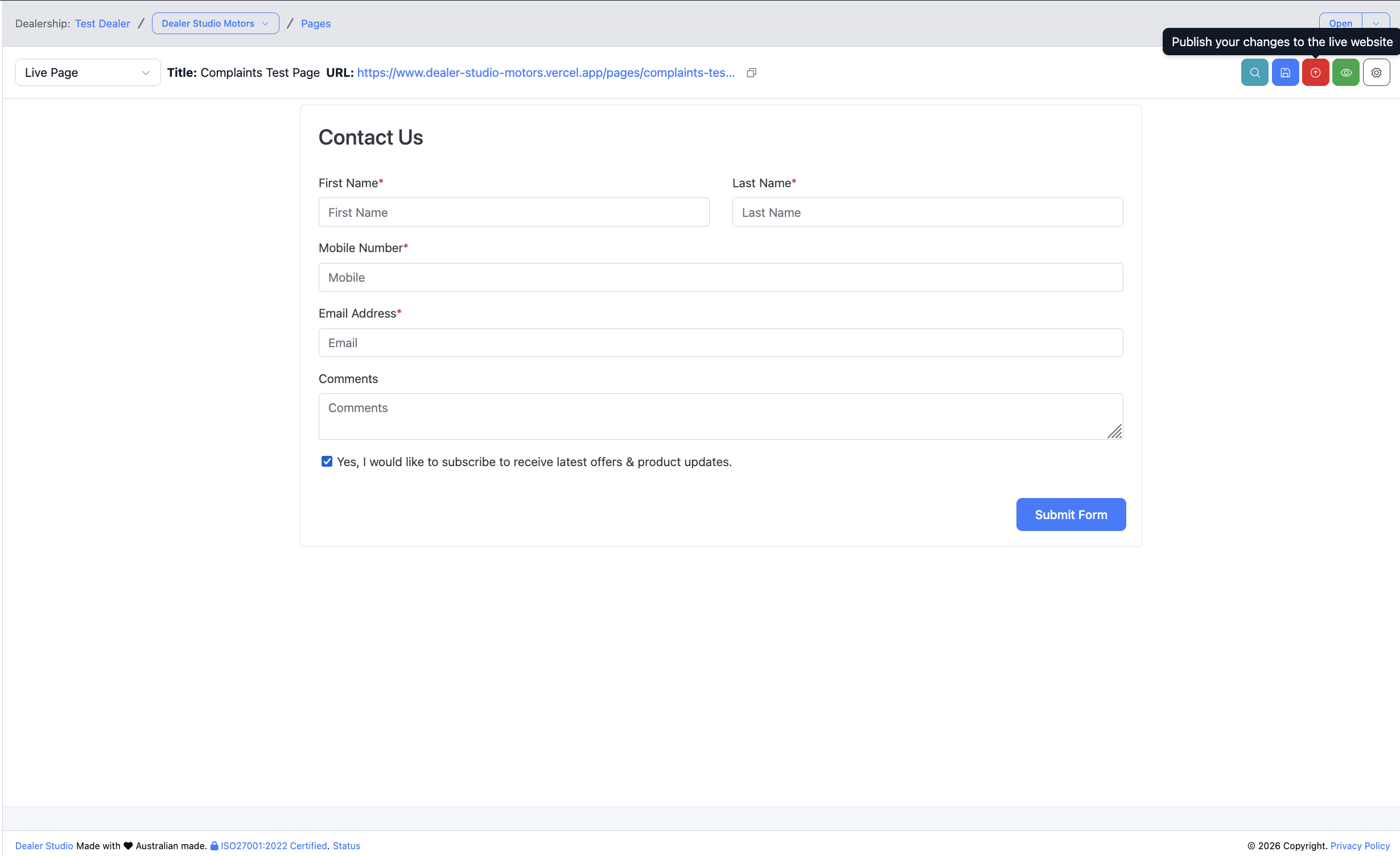1400x856 pixels.
Task: Click the teal search icon button
Action: [x=1254, y=72]
